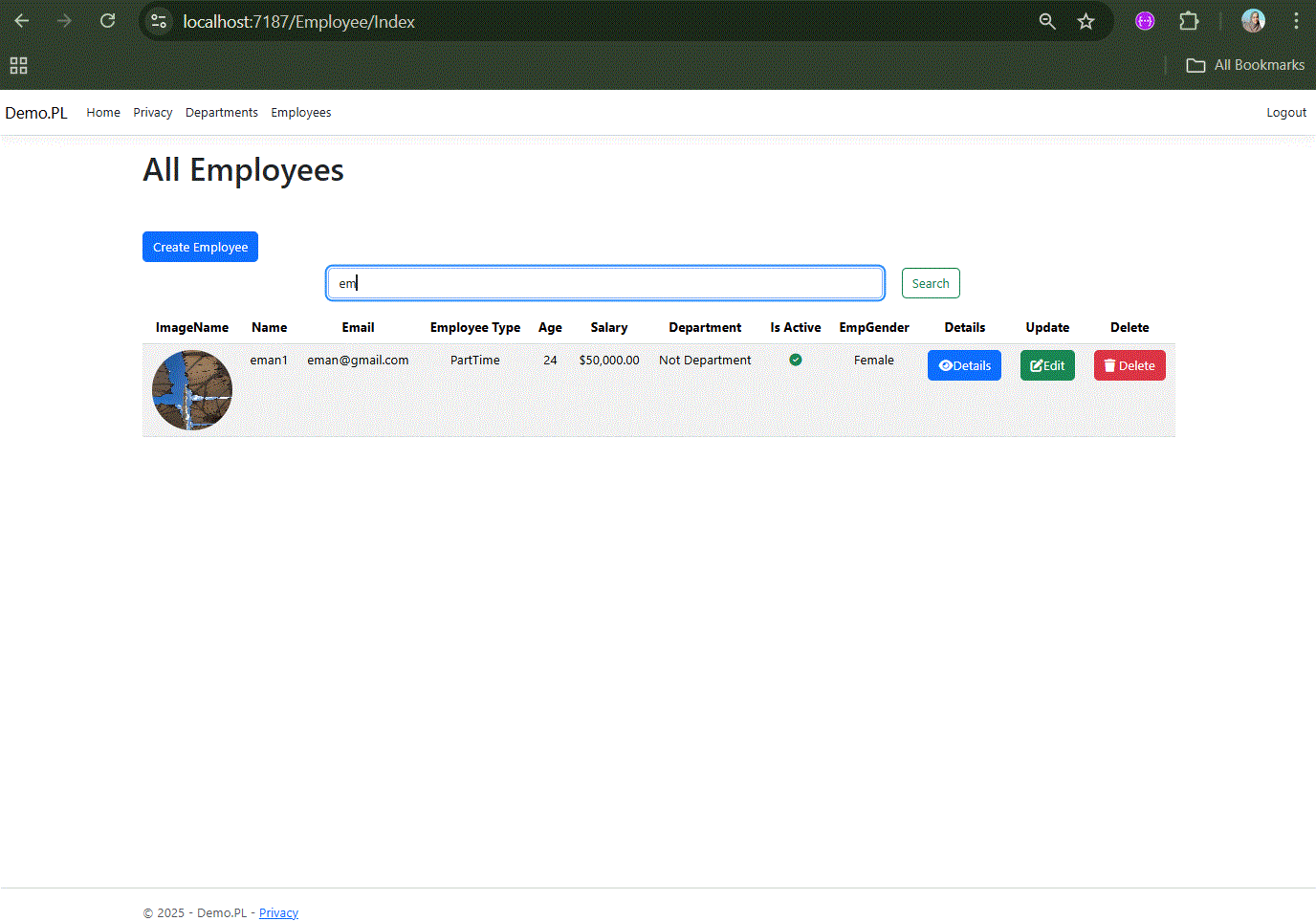Image resolution: width=1316 pixels, height=921 pixels.
Task: Click the age value 24
Action: click(550, 361)
